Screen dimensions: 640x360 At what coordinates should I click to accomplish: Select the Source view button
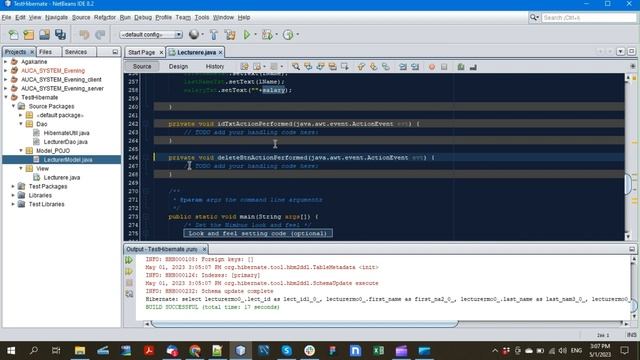point(142,67)
